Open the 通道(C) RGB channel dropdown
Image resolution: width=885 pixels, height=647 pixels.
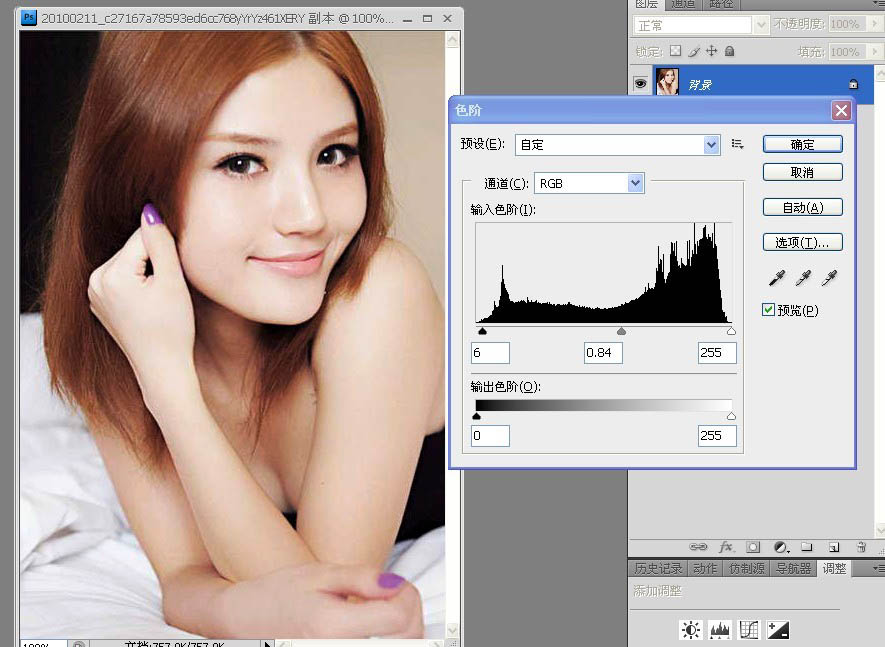[x=636, y=183]
